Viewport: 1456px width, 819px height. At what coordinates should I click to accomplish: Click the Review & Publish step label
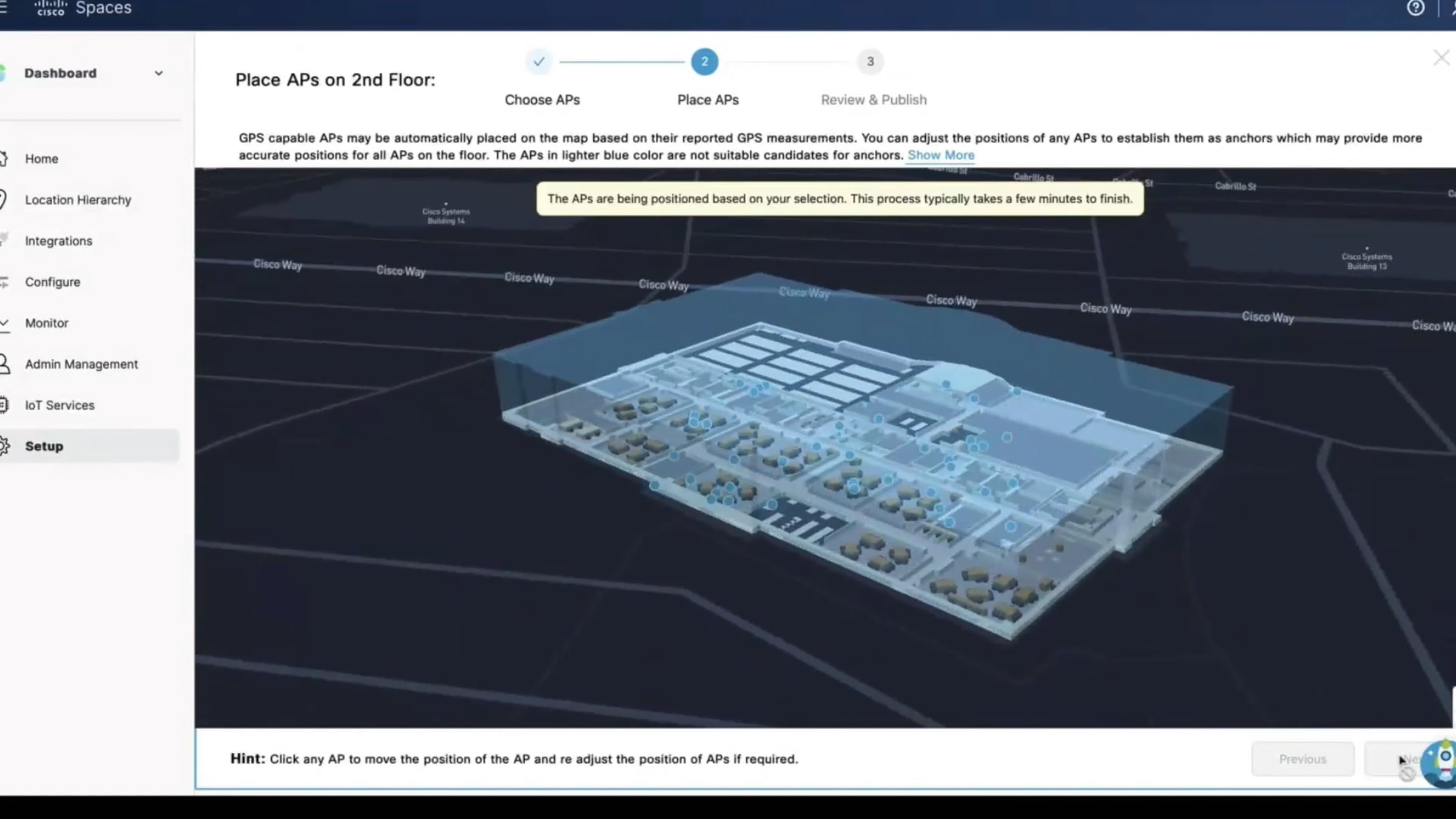pyautogui.click(x=874, y=100)
